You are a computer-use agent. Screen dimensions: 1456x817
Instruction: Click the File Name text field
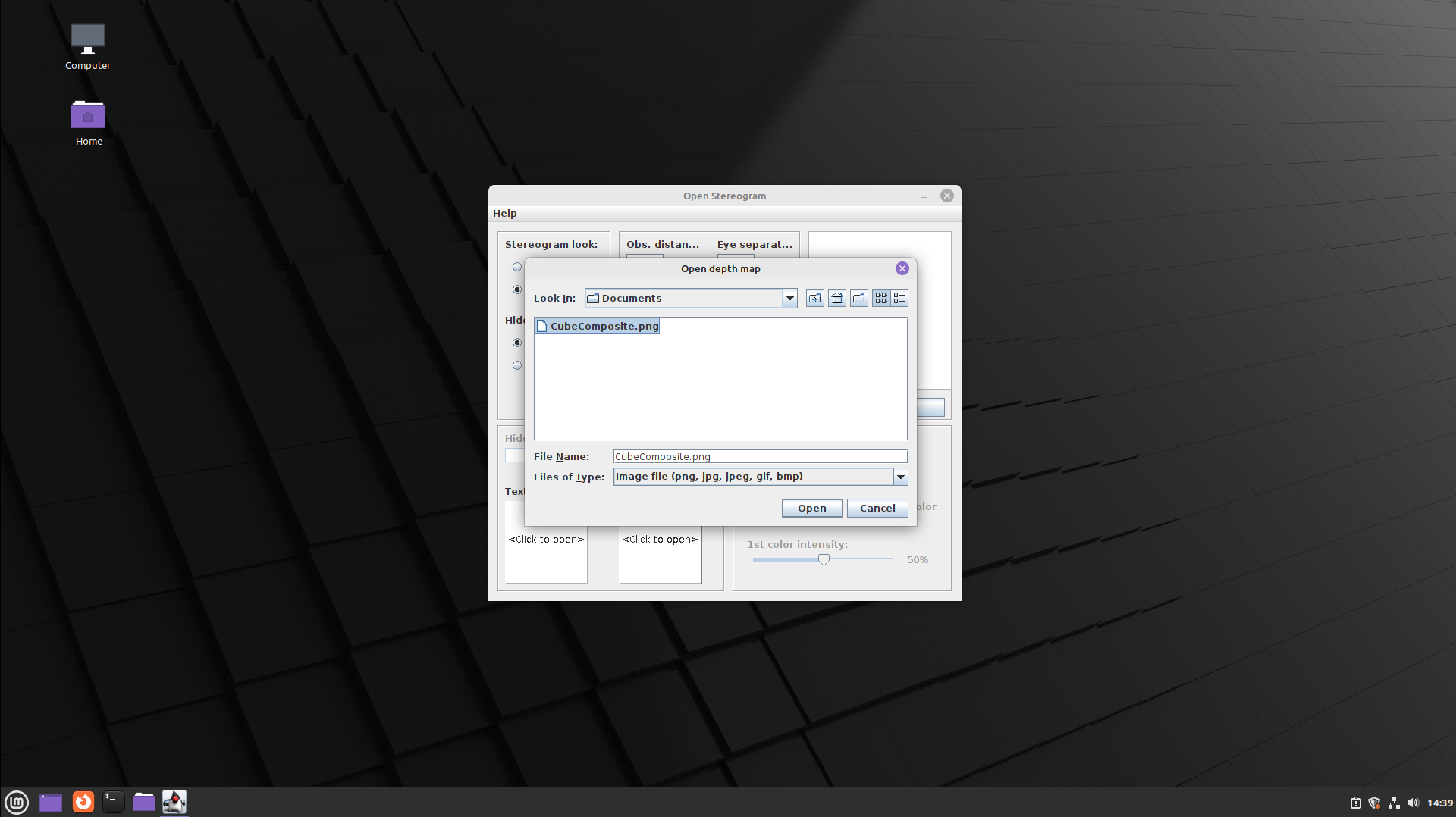(759, 456)
